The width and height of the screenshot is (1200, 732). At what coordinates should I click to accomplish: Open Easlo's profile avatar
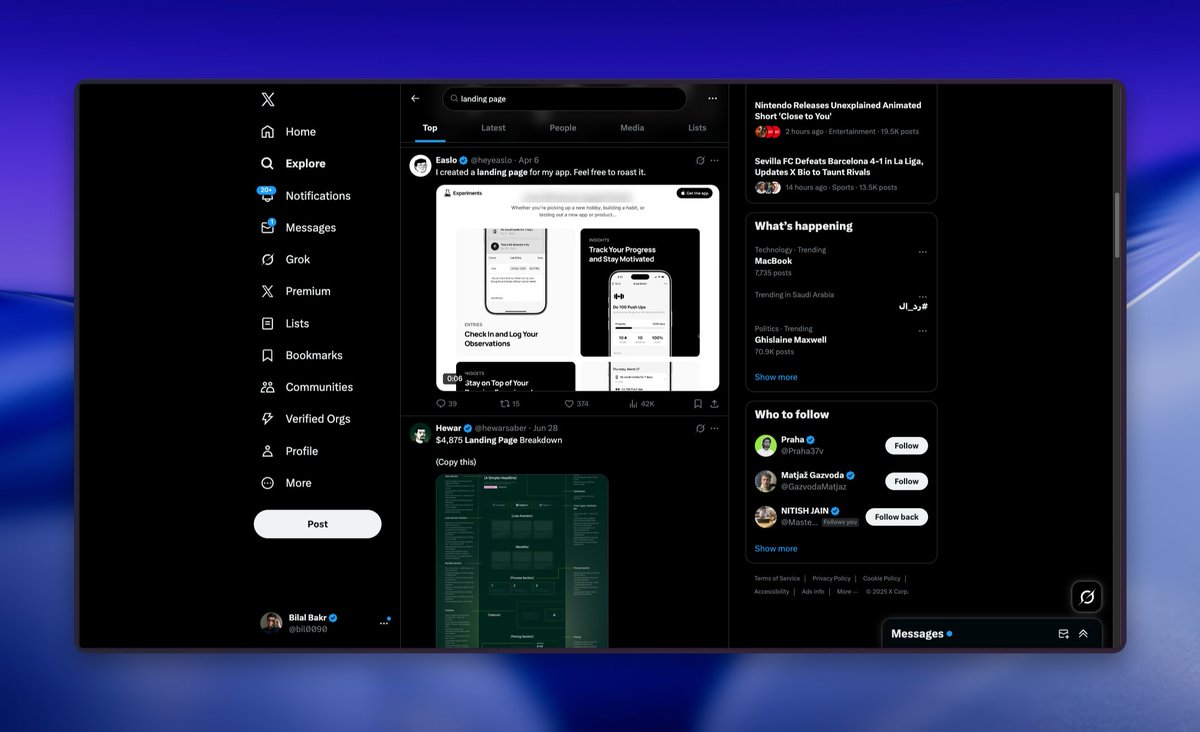click(x=420, y=165)
